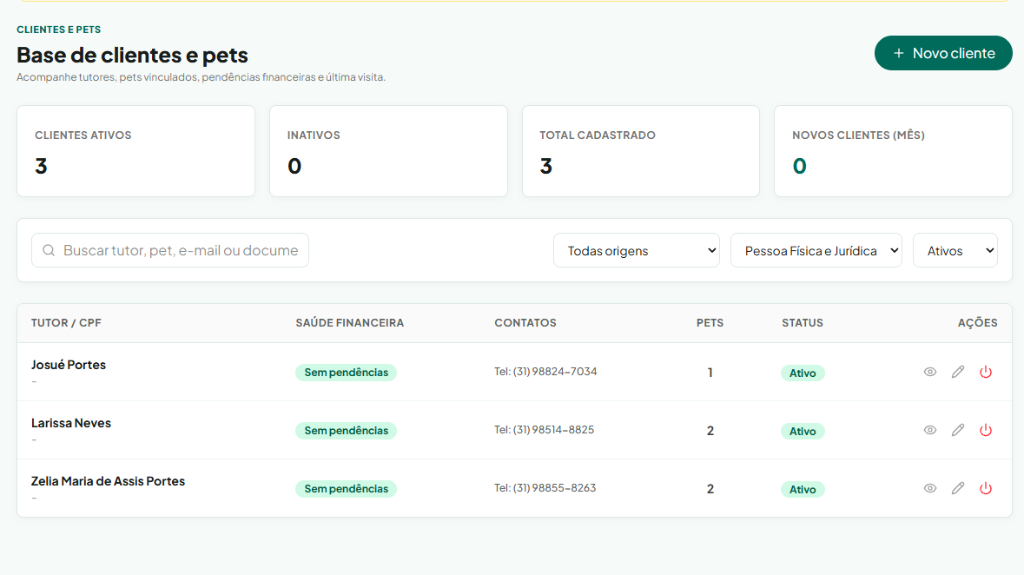Deactivate Larissa Neves via power icon
Screen dimensions: 1024x575
pos(985,430)
